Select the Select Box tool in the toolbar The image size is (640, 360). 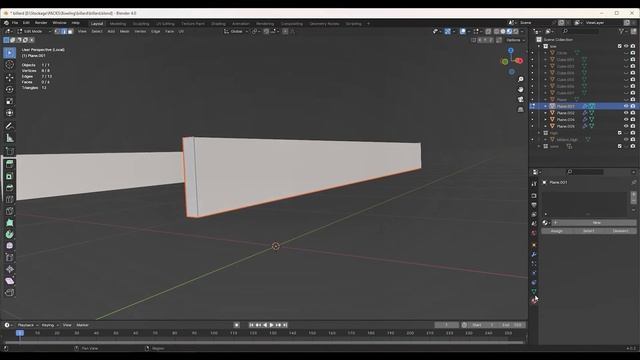pyautogui.click(x=9, y=52)
